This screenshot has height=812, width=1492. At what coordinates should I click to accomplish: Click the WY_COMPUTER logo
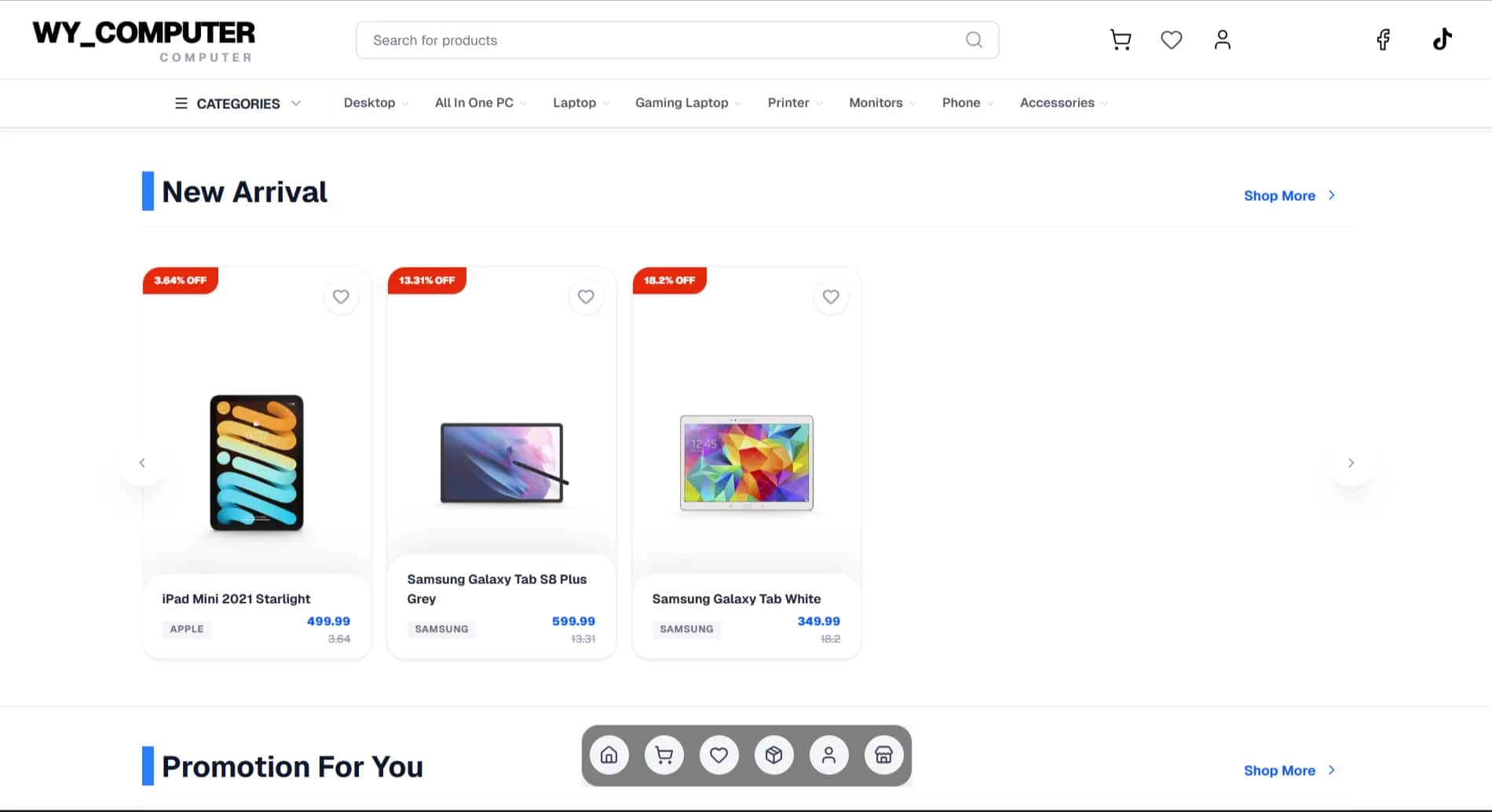[x=144, y=41]
